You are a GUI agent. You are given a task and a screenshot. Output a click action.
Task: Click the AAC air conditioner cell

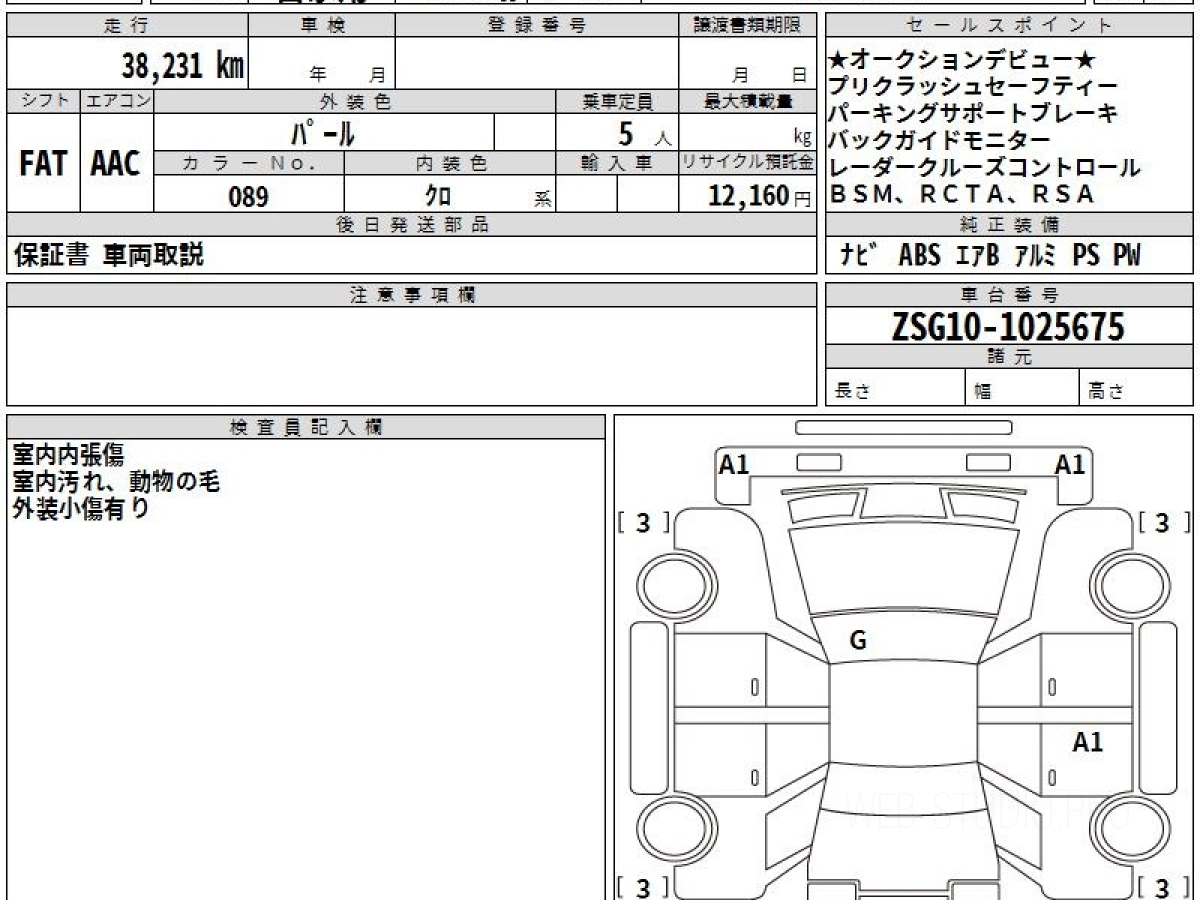pos(116,164)
